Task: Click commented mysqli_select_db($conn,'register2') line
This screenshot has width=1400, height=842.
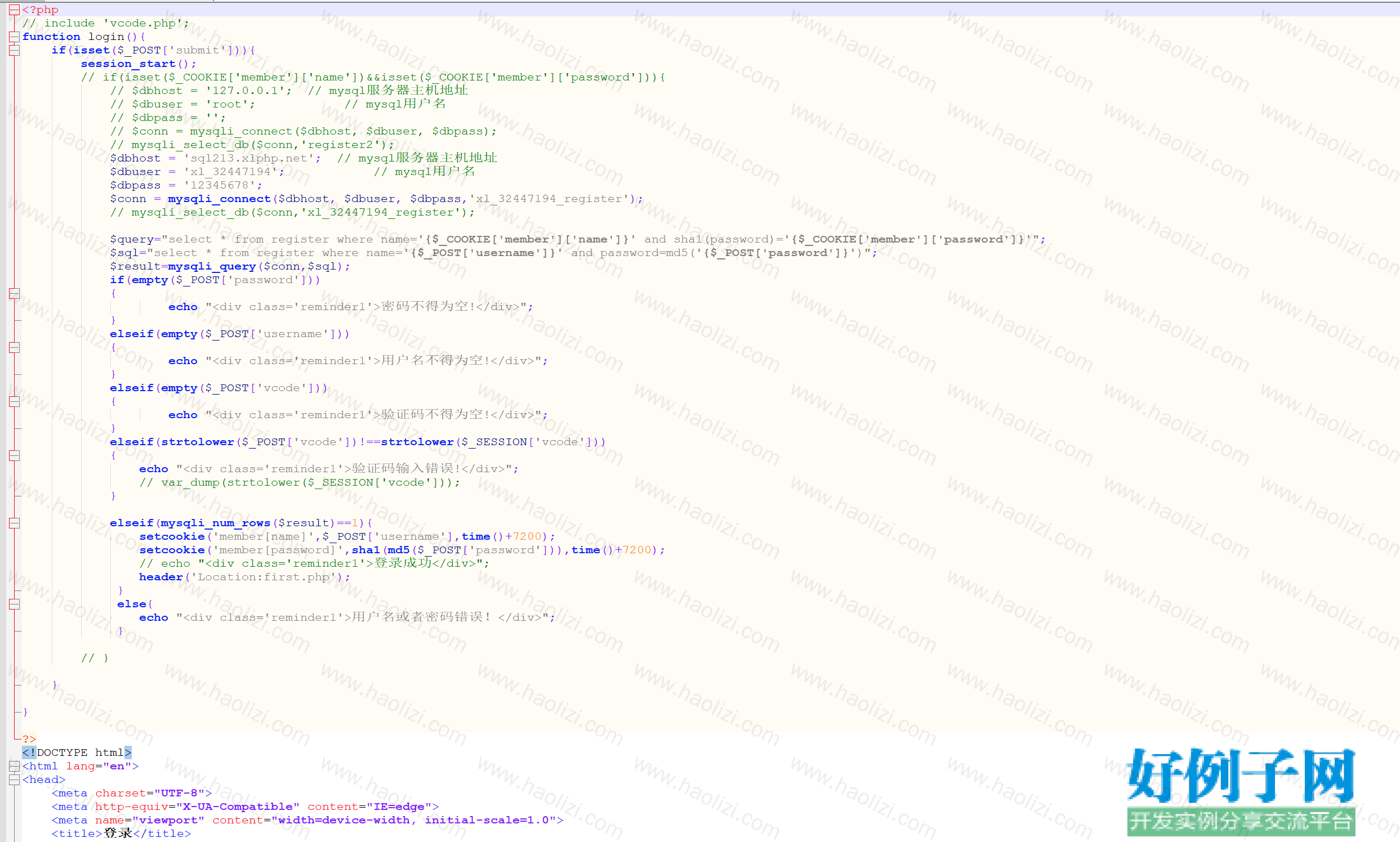Action: point(252,145)
